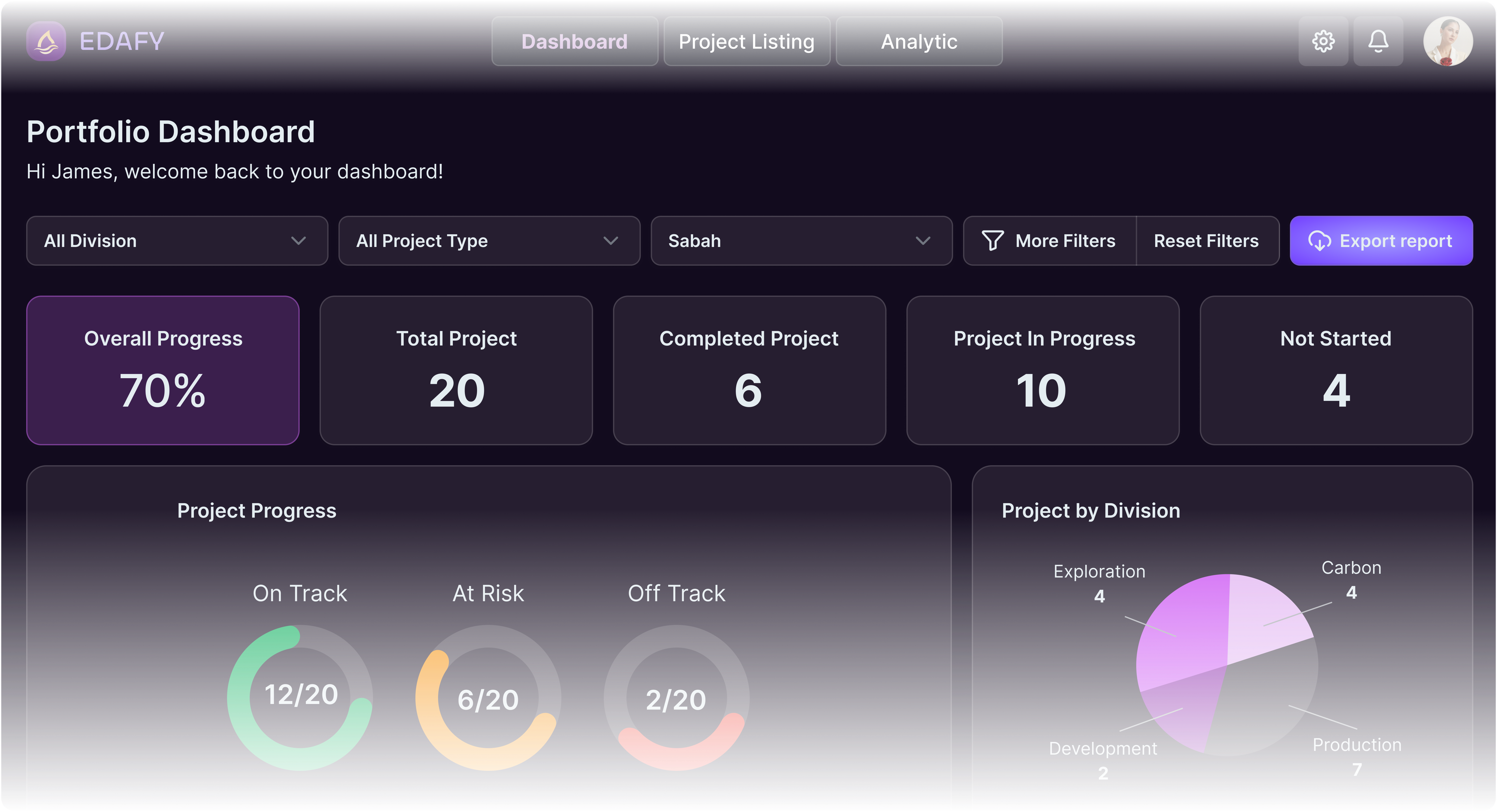Open settings via the gear icon
The width and height of the screenshot is (1497, 812).
(x=1323, y=41)
